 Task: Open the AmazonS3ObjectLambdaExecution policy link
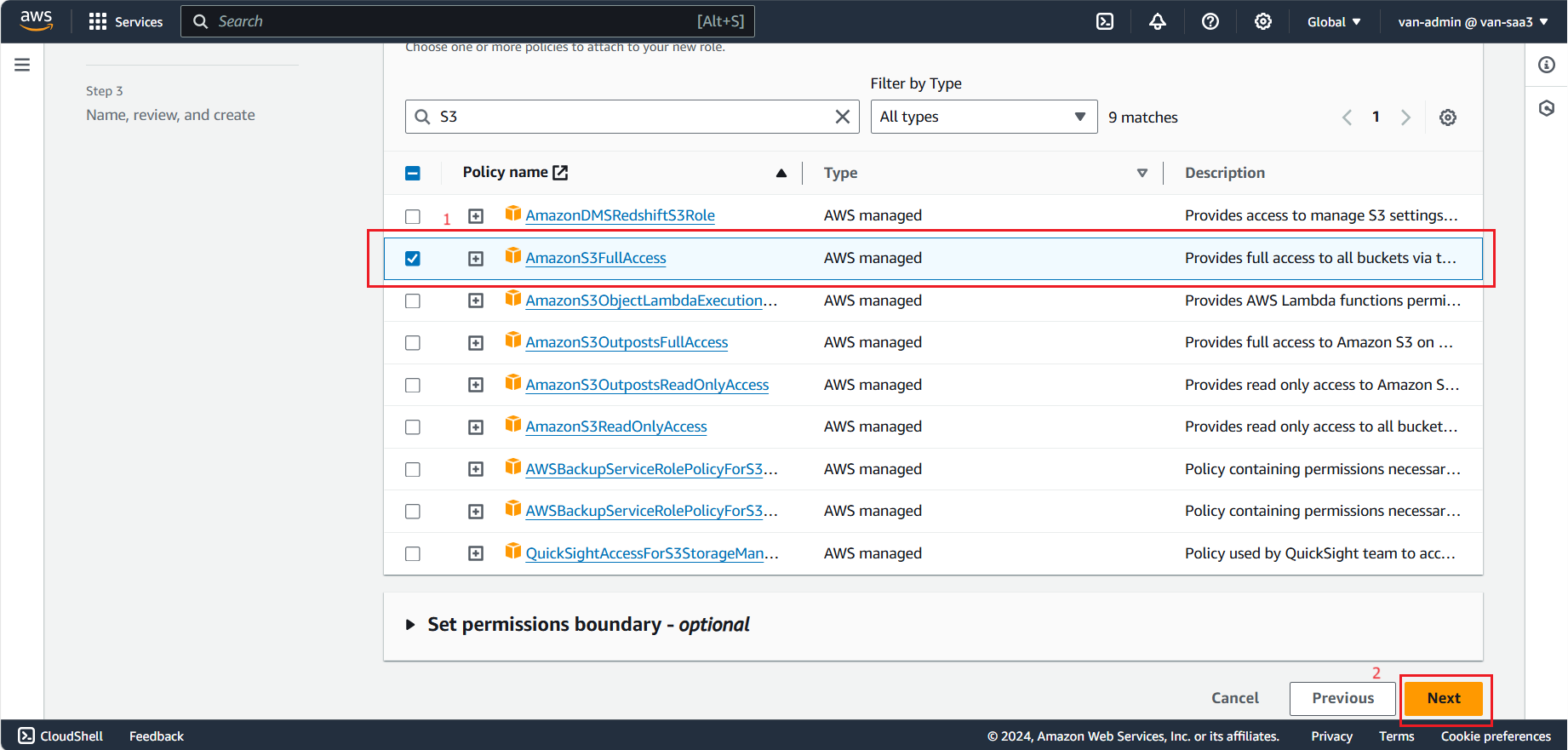point(651,301)
